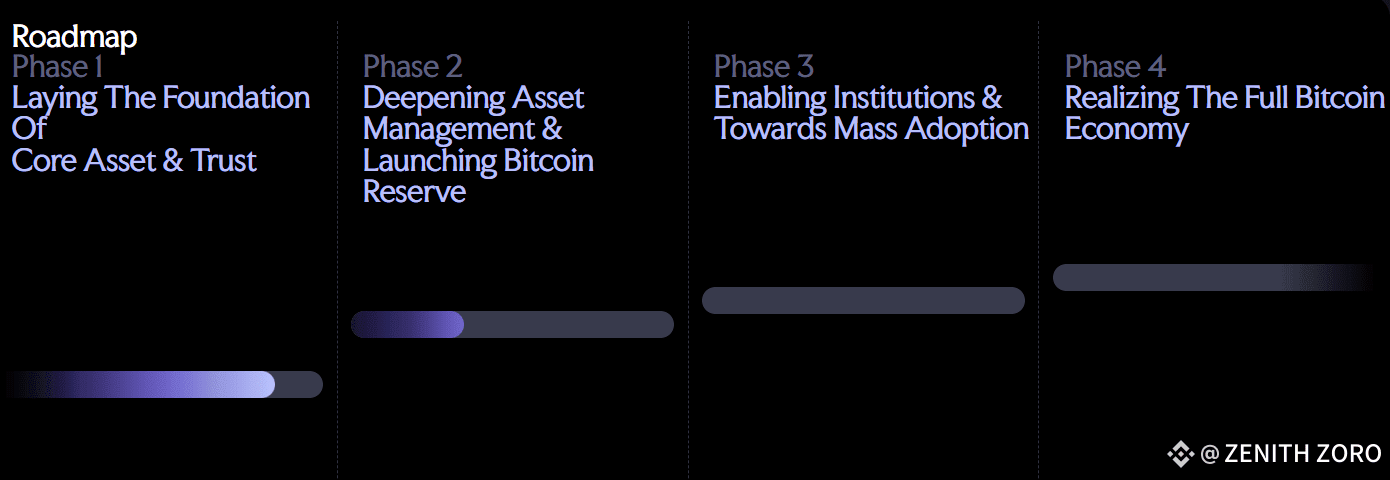Click the empty Phase 4 progress bar
The image size is (1390, 480).
point(1215,278)
